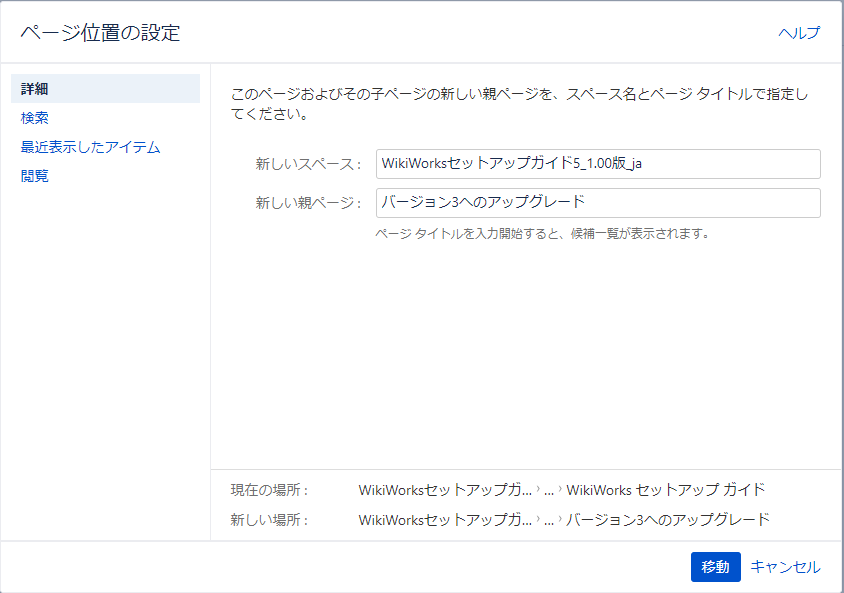844x593 pixels.
Task: Click the 新しい親ページ field label
Action: [308, 203]
